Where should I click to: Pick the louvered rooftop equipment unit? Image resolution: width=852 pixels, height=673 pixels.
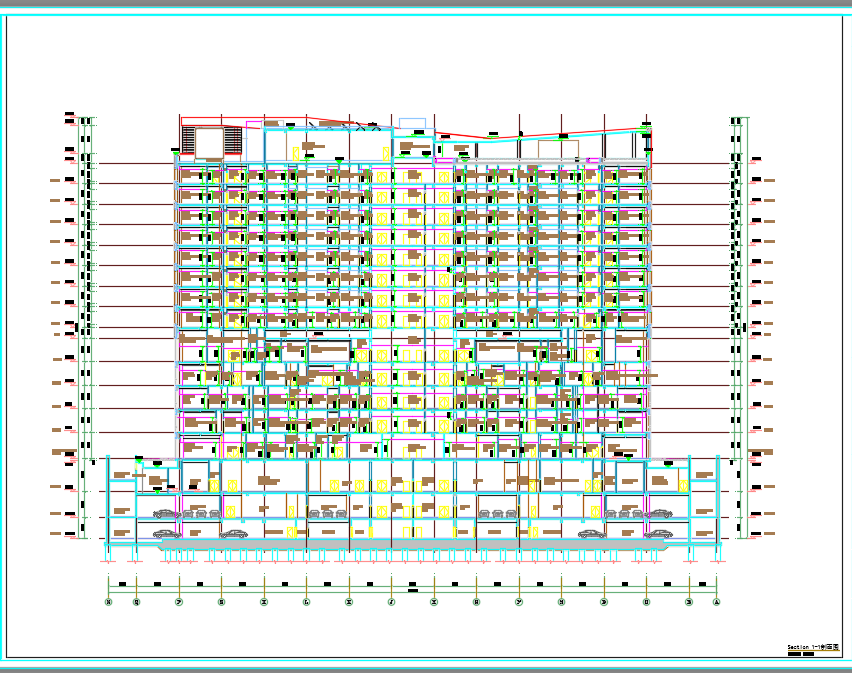click(x=211, y=142)
